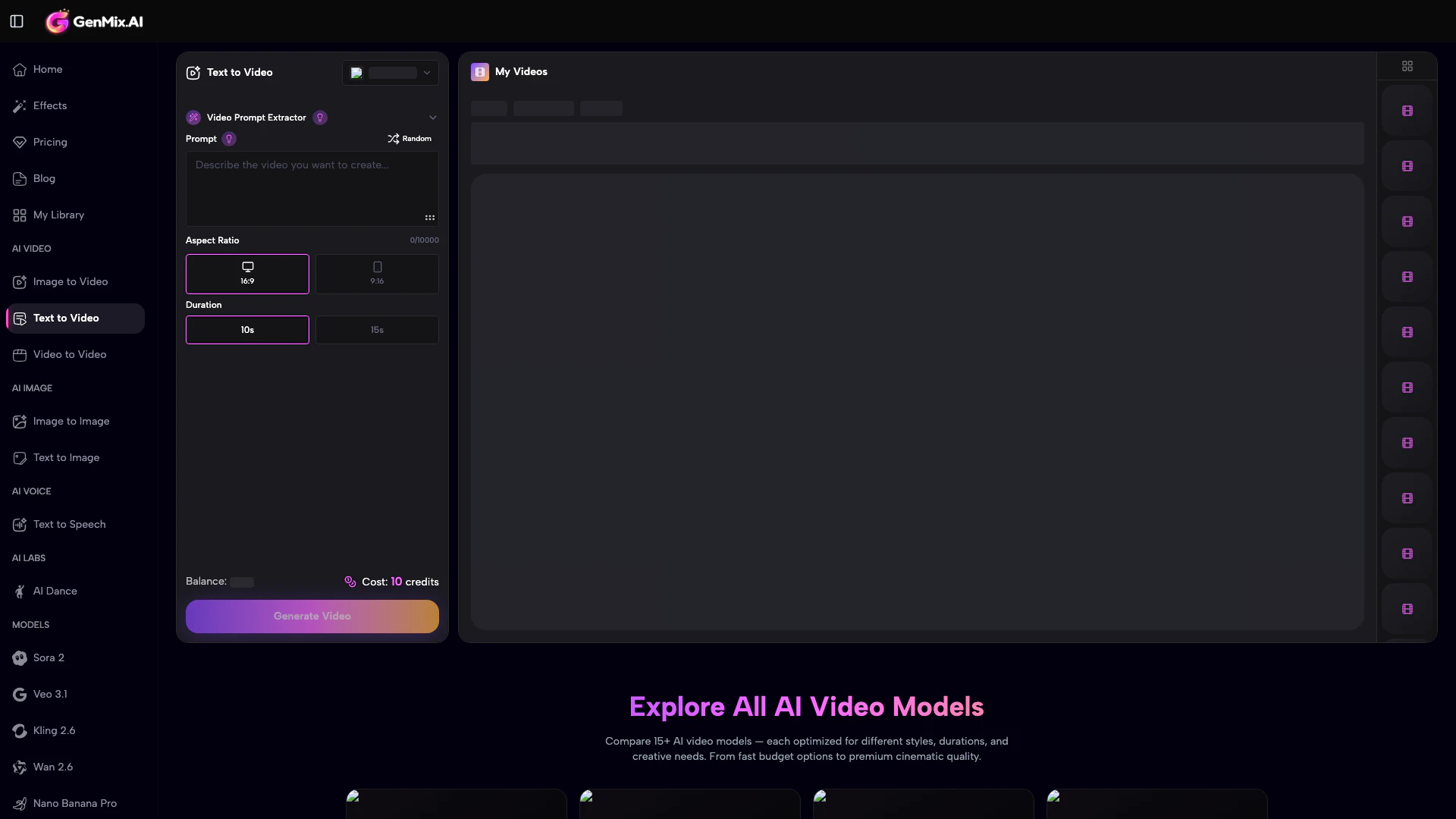This screenshot has height=819, width=1456.
Task: Open the model selector dropdown
Action: coord(390,73)
